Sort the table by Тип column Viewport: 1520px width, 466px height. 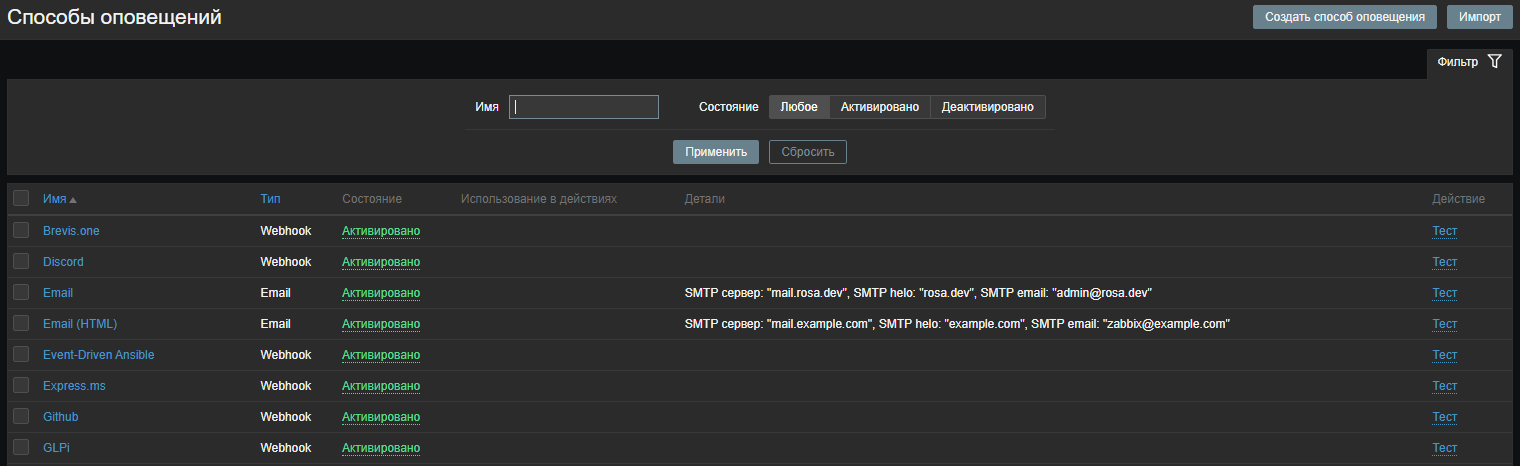tap(270, 199)
